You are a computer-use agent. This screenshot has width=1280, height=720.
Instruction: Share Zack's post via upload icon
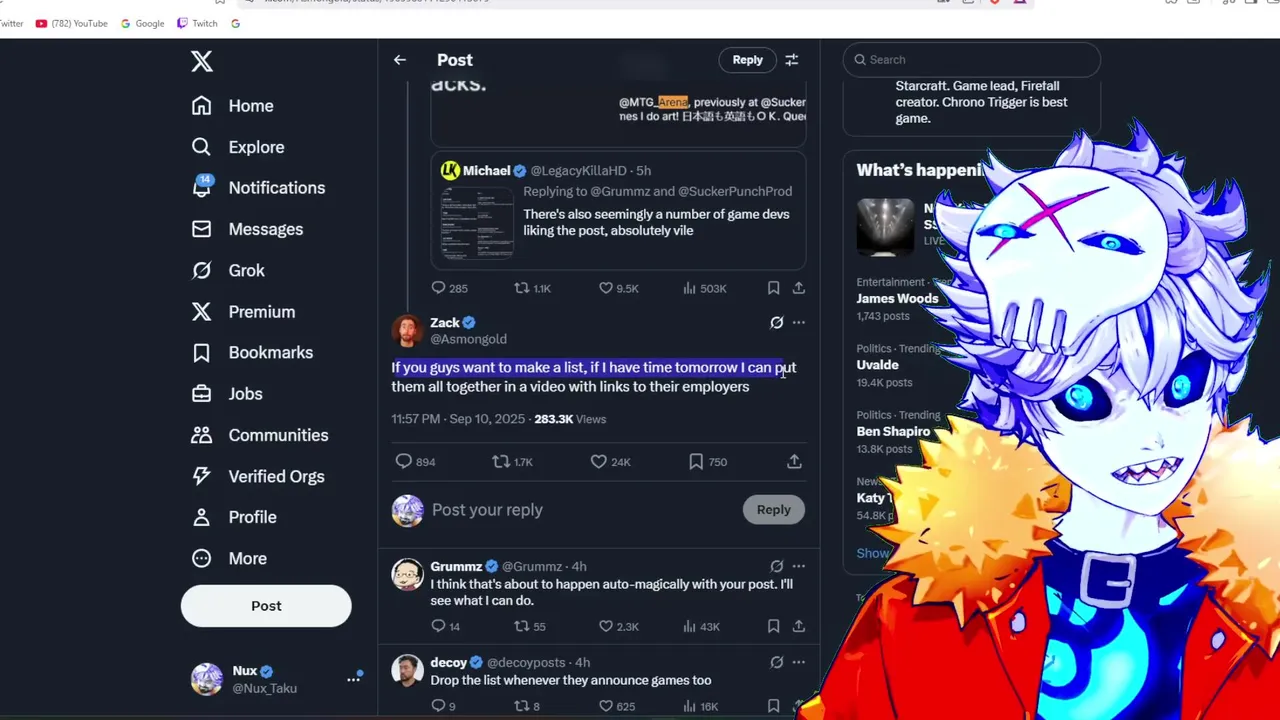point(794,462)
